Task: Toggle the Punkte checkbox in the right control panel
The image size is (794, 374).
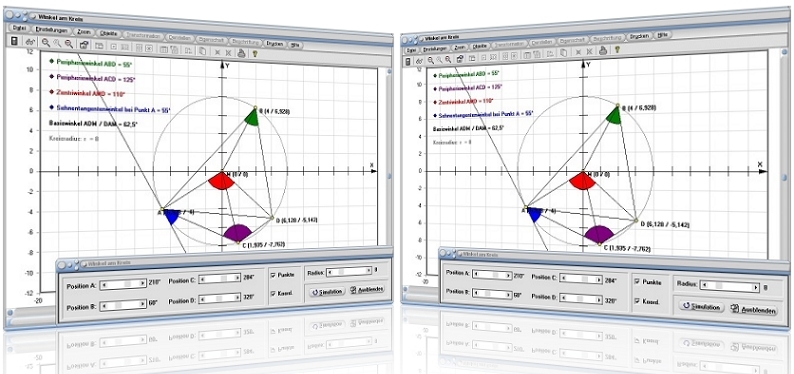Action: pos(637,281)
